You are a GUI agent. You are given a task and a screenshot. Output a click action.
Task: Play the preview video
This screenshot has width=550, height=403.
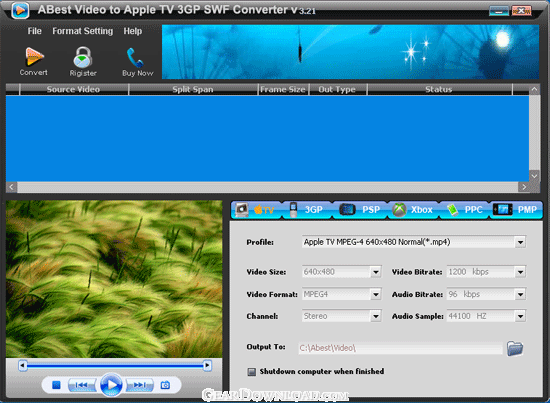(111, 385)
